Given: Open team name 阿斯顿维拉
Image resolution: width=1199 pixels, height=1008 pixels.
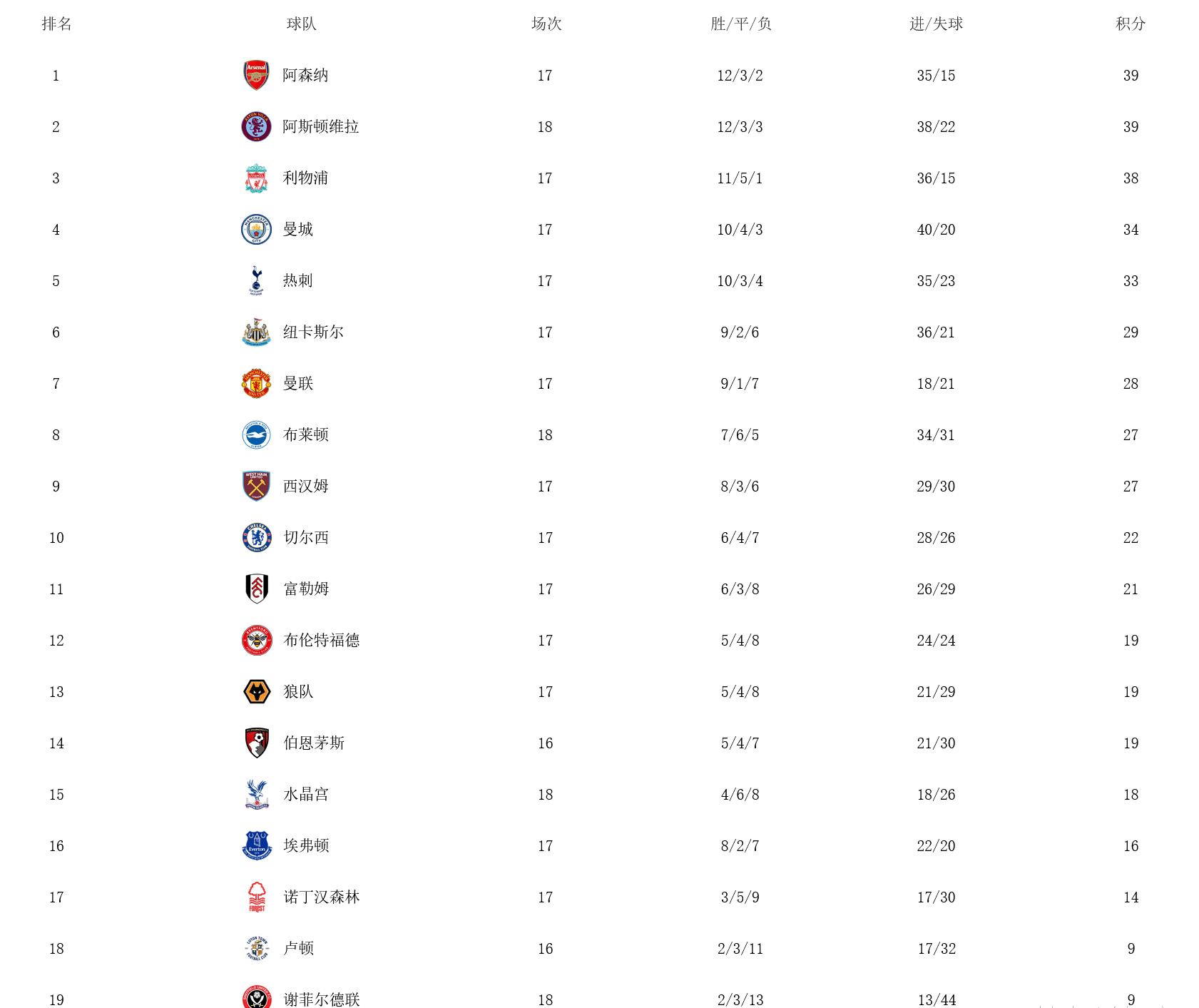Looking at the screenshot, I should [320, 126].
